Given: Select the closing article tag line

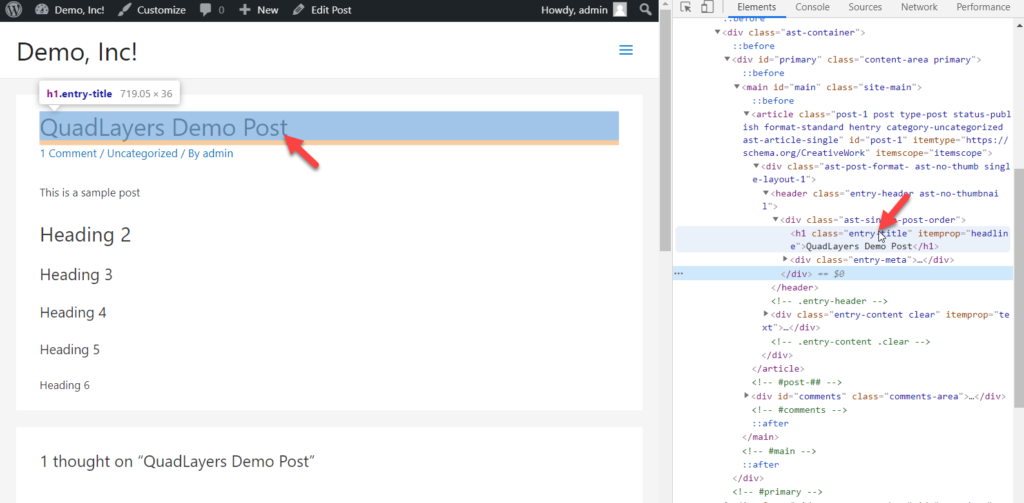Looking at the screenshot, I should click(x=780, y=369).
